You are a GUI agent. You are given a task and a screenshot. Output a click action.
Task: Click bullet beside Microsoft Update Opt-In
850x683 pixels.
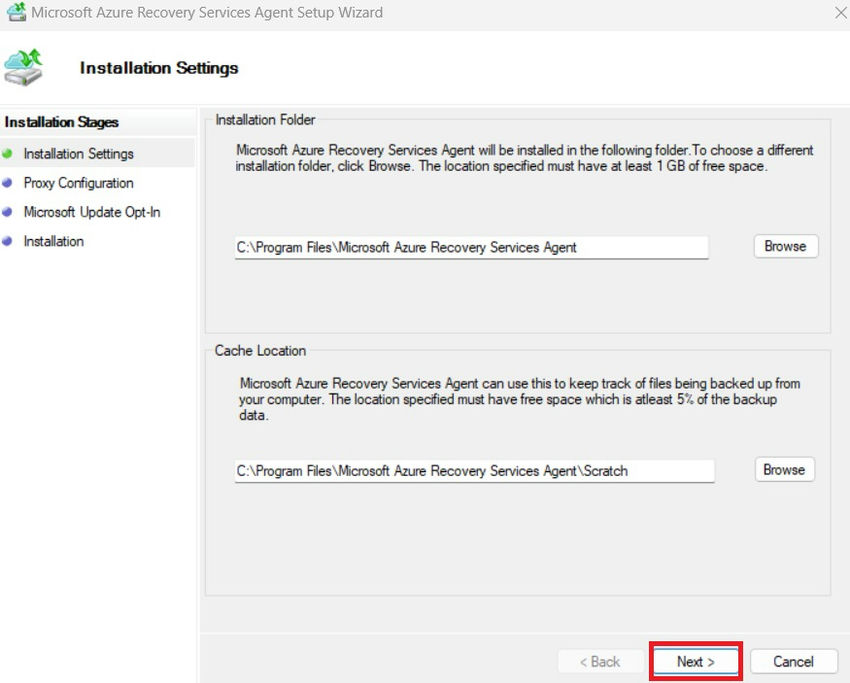pos(8,212)
